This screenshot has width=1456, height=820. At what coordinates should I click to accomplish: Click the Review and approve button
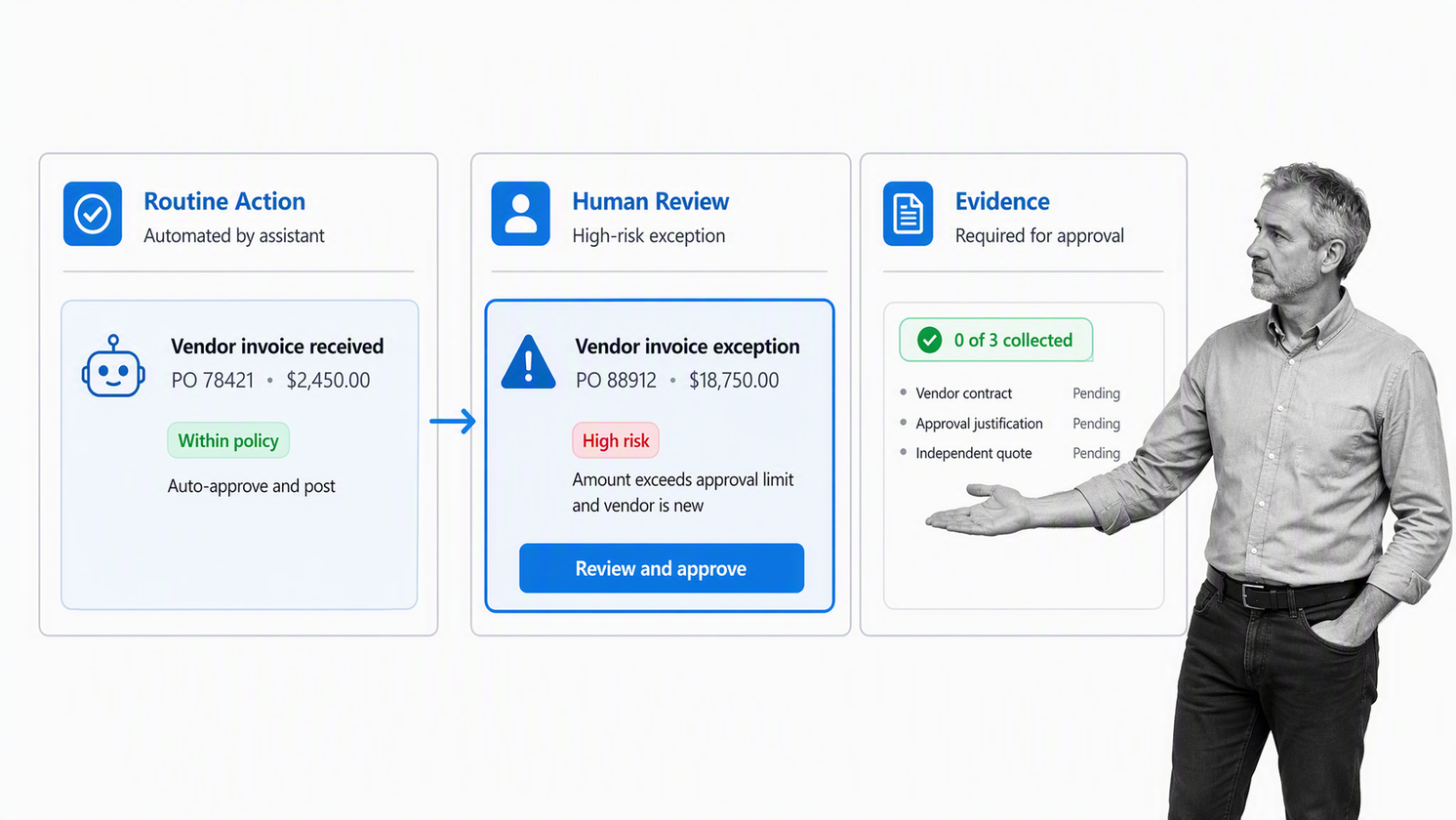click(662, 568)
